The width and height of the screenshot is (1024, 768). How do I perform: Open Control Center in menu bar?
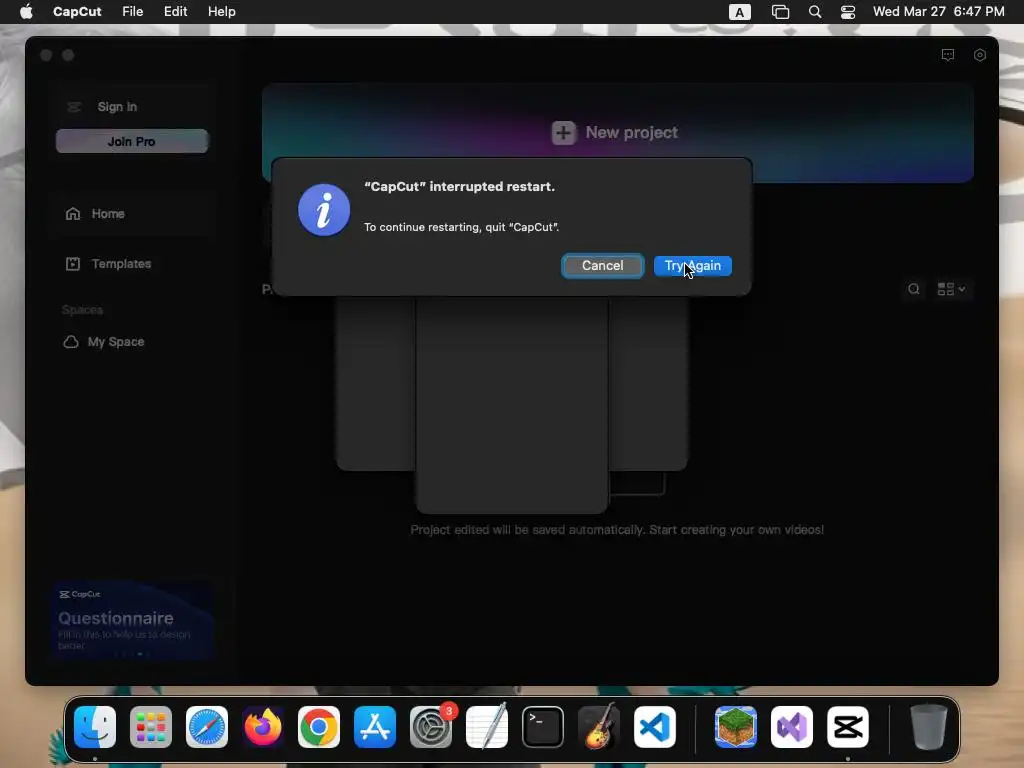coord(848,12)
